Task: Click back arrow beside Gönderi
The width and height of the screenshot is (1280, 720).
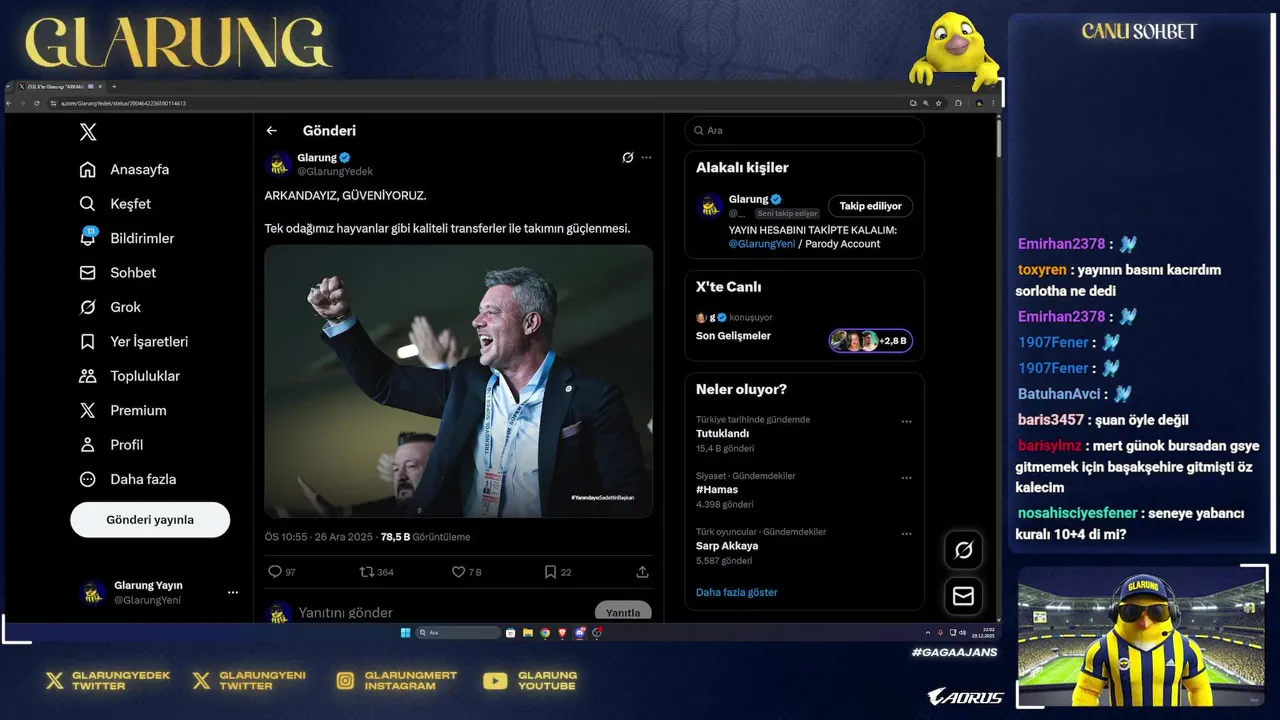Action: (271, 131)
